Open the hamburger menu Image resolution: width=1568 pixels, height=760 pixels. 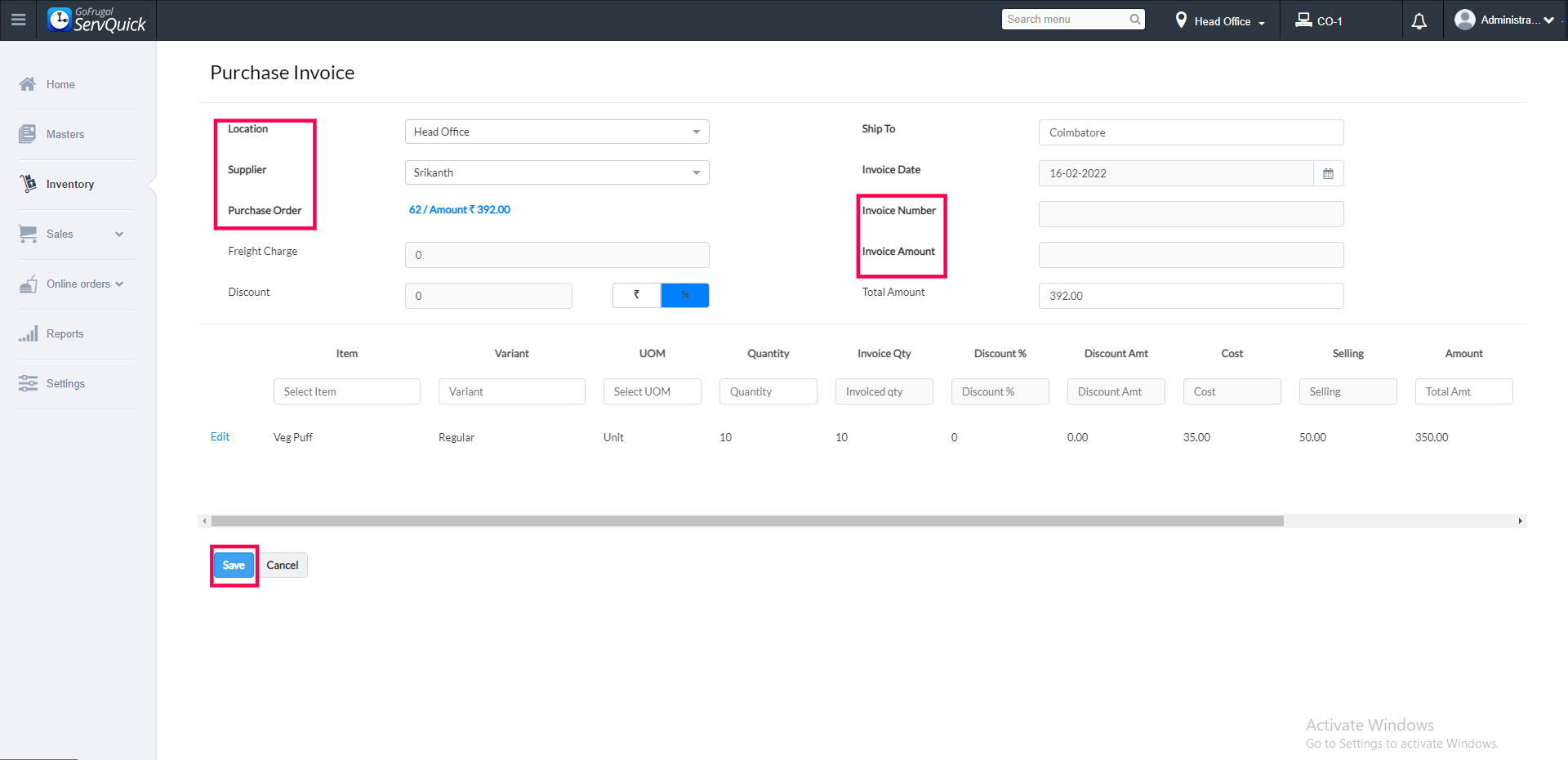coord(18,20)
